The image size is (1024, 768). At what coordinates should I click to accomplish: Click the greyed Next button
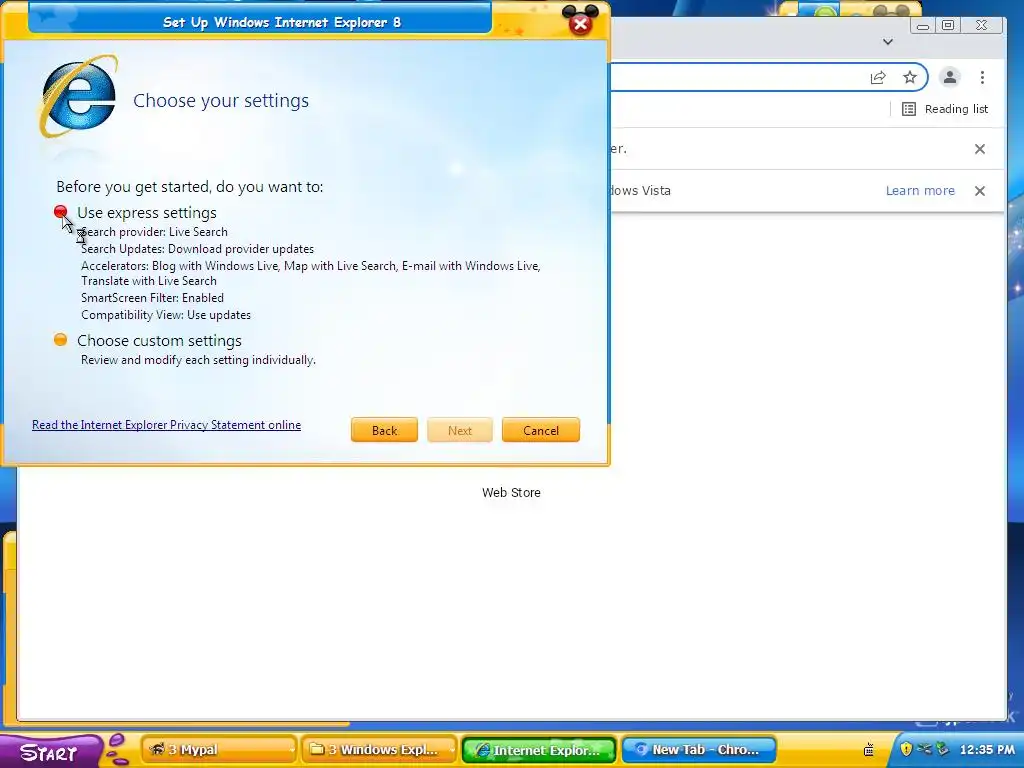click(460, 430)
